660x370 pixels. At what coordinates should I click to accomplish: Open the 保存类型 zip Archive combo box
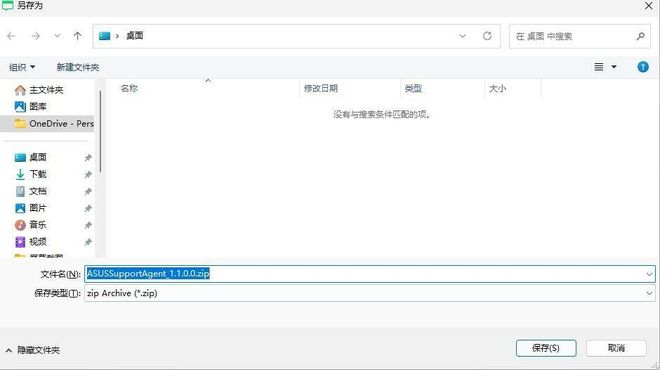pos(370,293)
